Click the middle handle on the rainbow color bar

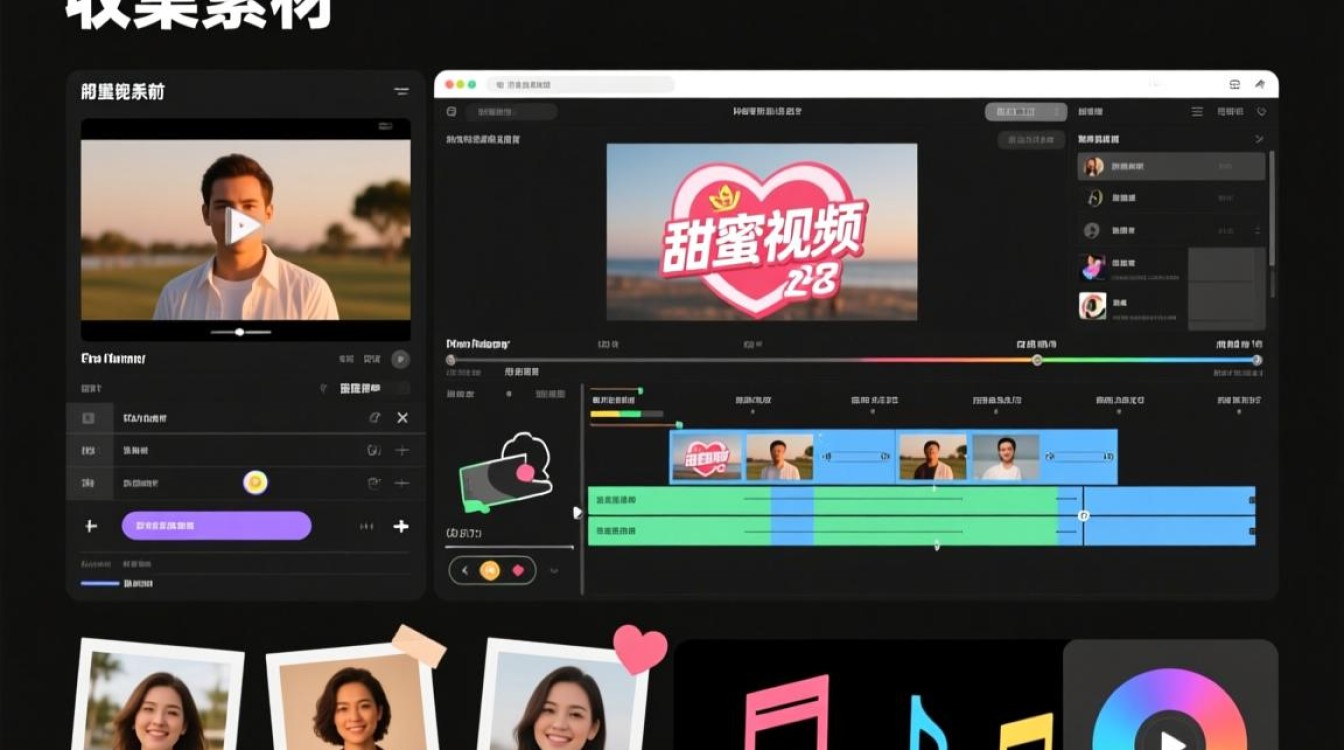(1037, 360)
